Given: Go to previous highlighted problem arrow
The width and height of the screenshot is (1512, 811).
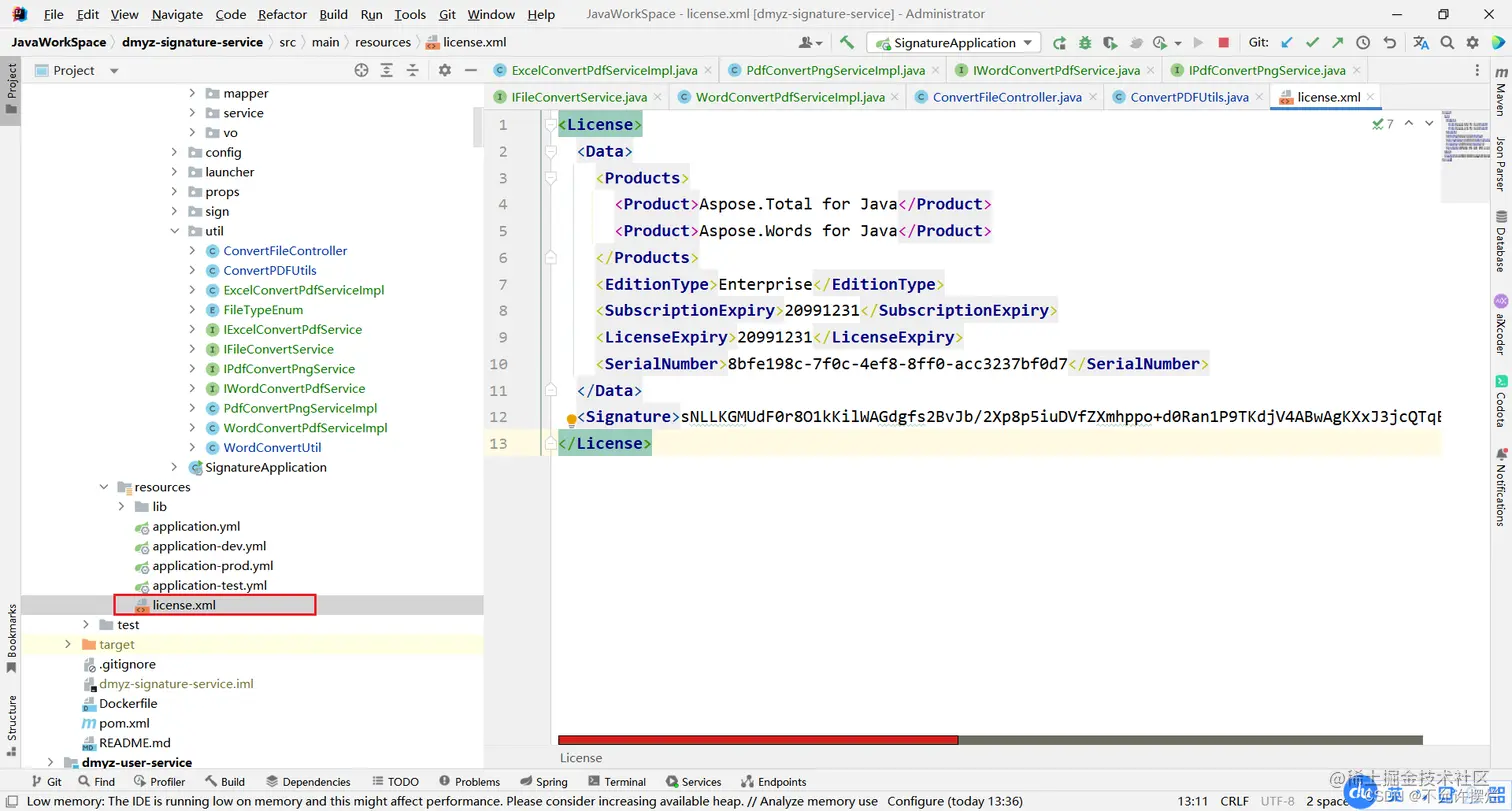Looking at the screenshot, I should [x=1408, y=123].
